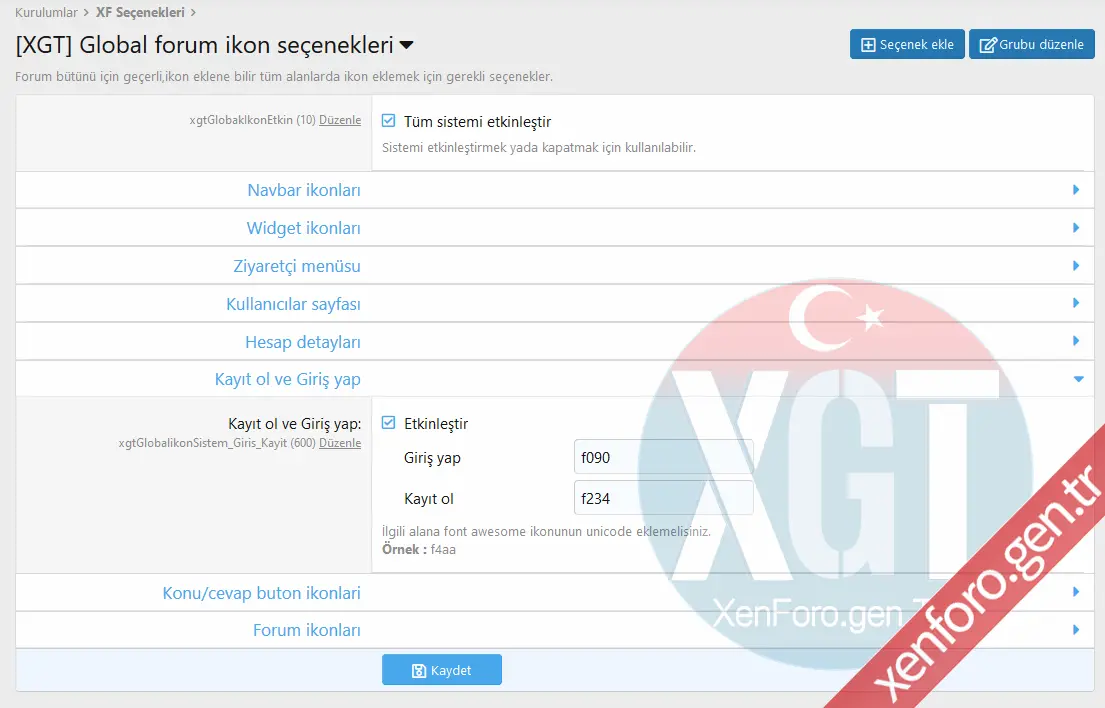Image resolution: width=1105 pixels, height=708 pixels.
Task: Click the xgtGlobalikonSistem_Giris_Kayit (600) option ID text
Action: pos(217,443)
